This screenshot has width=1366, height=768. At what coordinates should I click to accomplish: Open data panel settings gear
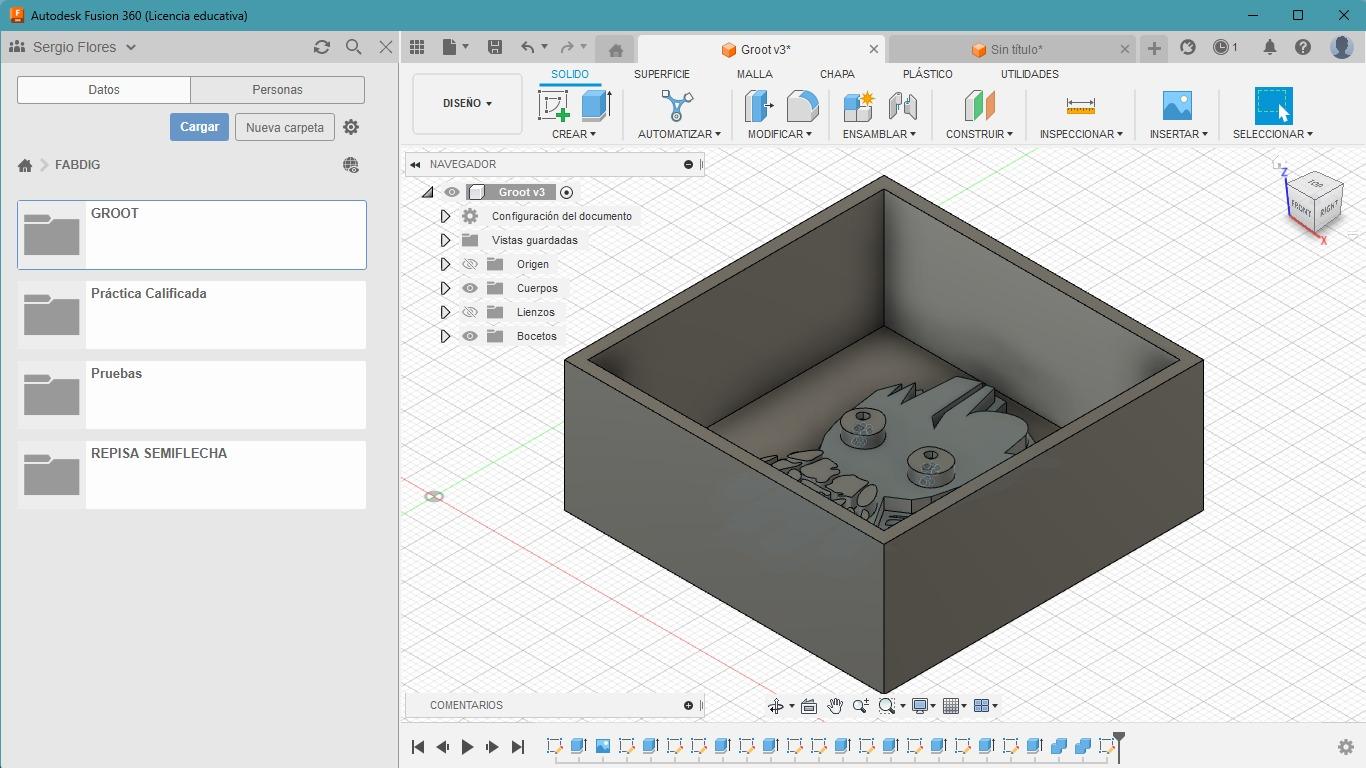(x=351, y=127)
